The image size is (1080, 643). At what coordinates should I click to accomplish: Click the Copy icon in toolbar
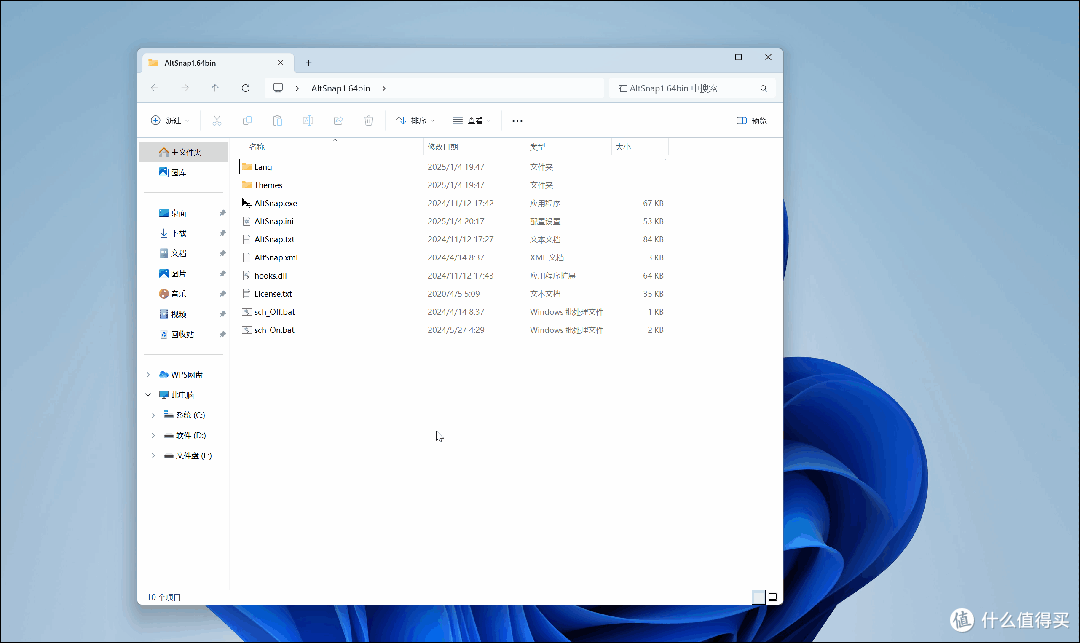pyautogui.click(x=247, y=120)
